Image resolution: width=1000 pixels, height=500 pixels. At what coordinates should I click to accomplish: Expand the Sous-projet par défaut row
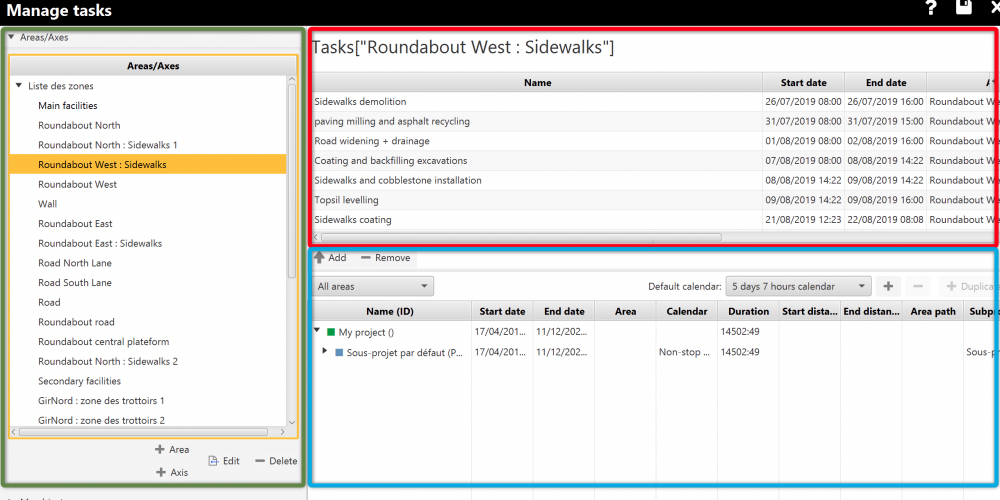pyautogui.click(x=325, y=351)
